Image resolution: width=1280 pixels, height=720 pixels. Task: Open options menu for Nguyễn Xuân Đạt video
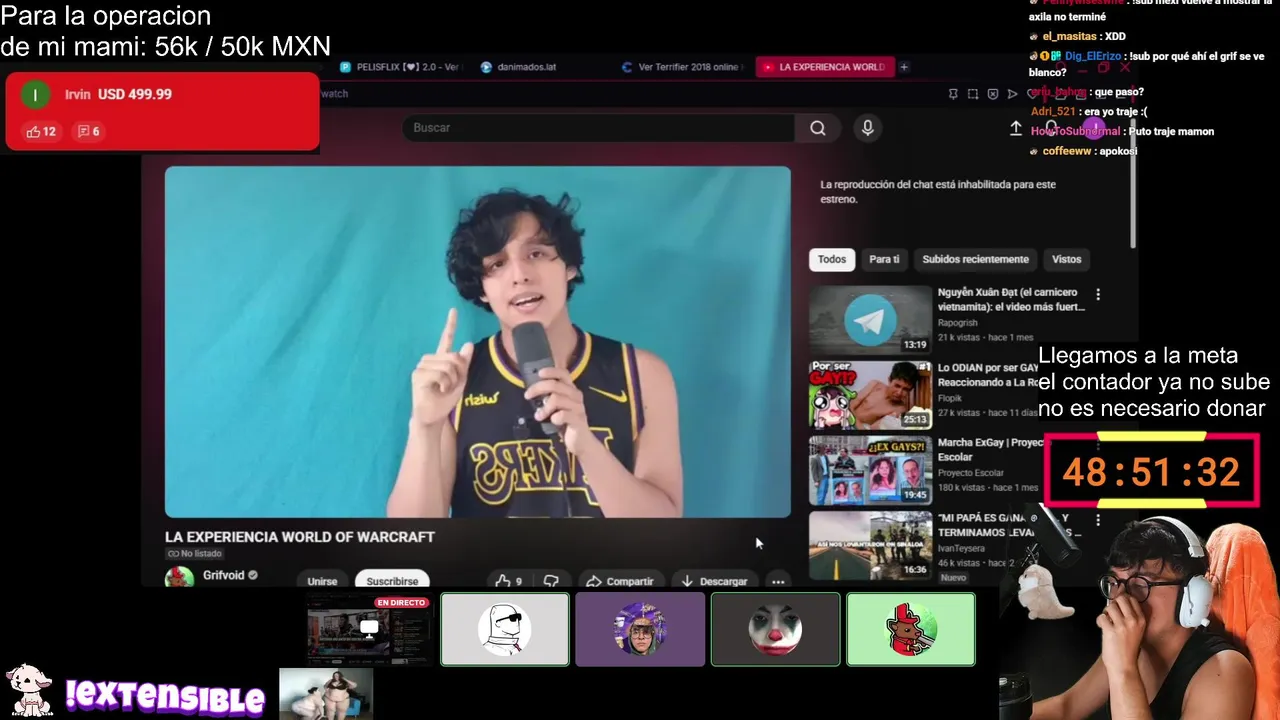tap(1098, 294)
